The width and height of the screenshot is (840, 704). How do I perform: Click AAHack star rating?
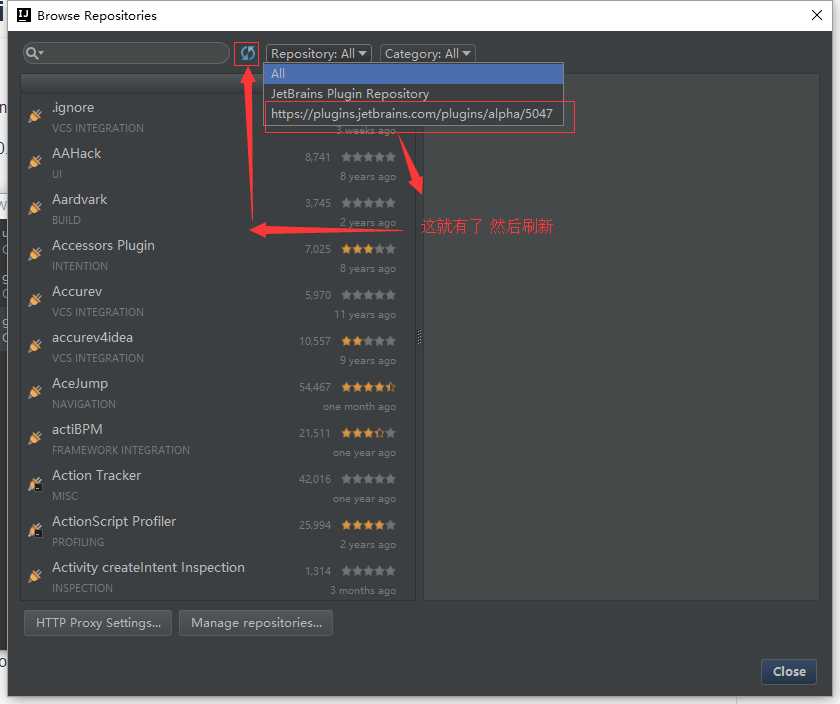pyautogui.click(x=369, y=157)
